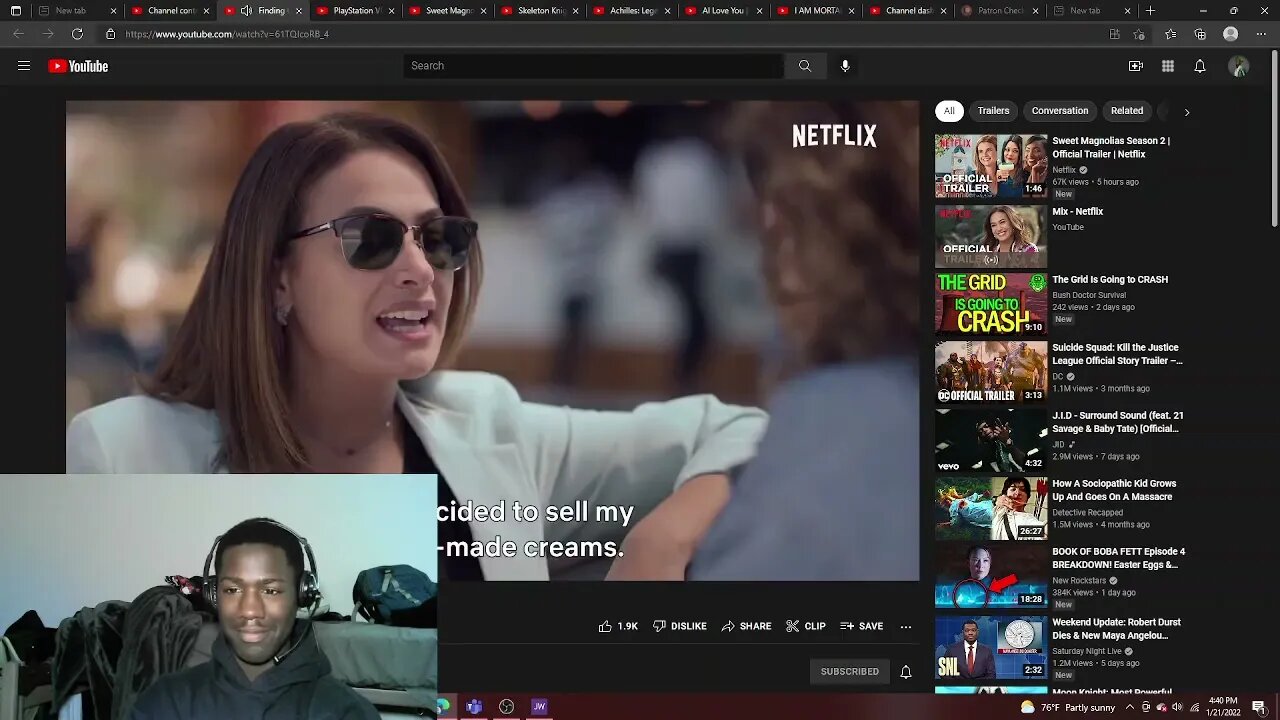Save the video to a playlist
Viewport: 1280px width, 720px height.
coord(861,626)
